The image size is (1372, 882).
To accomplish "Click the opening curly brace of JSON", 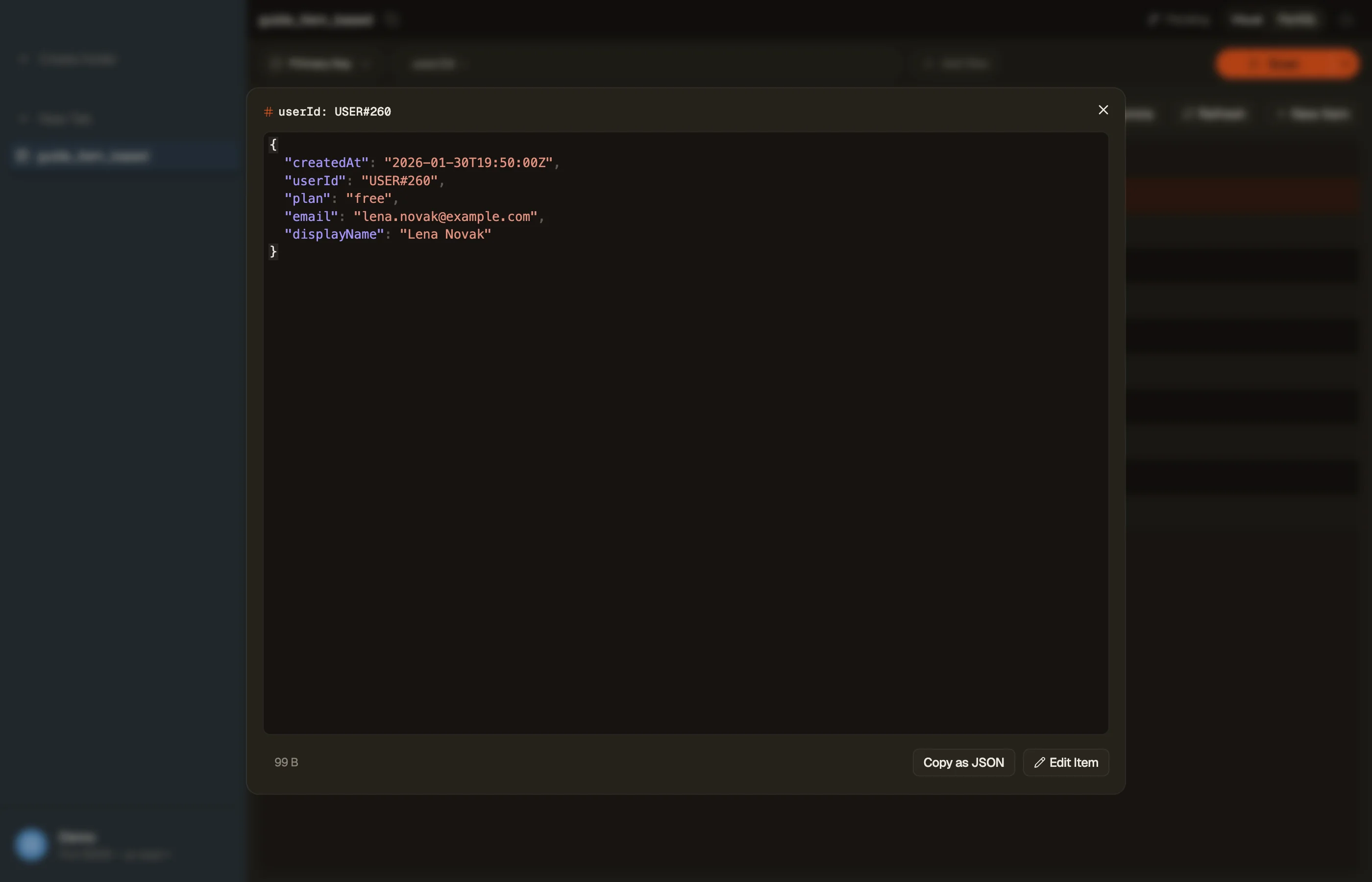I will click(x=273, y=145).
